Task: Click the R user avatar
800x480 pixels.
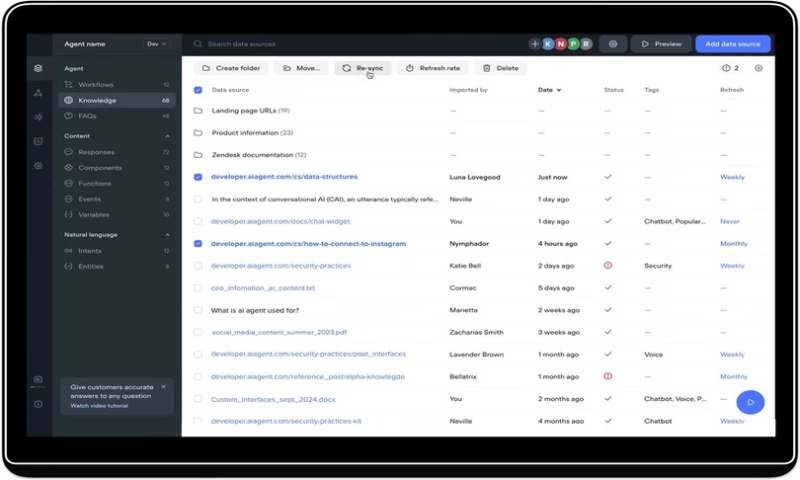Action: (586, 44)
